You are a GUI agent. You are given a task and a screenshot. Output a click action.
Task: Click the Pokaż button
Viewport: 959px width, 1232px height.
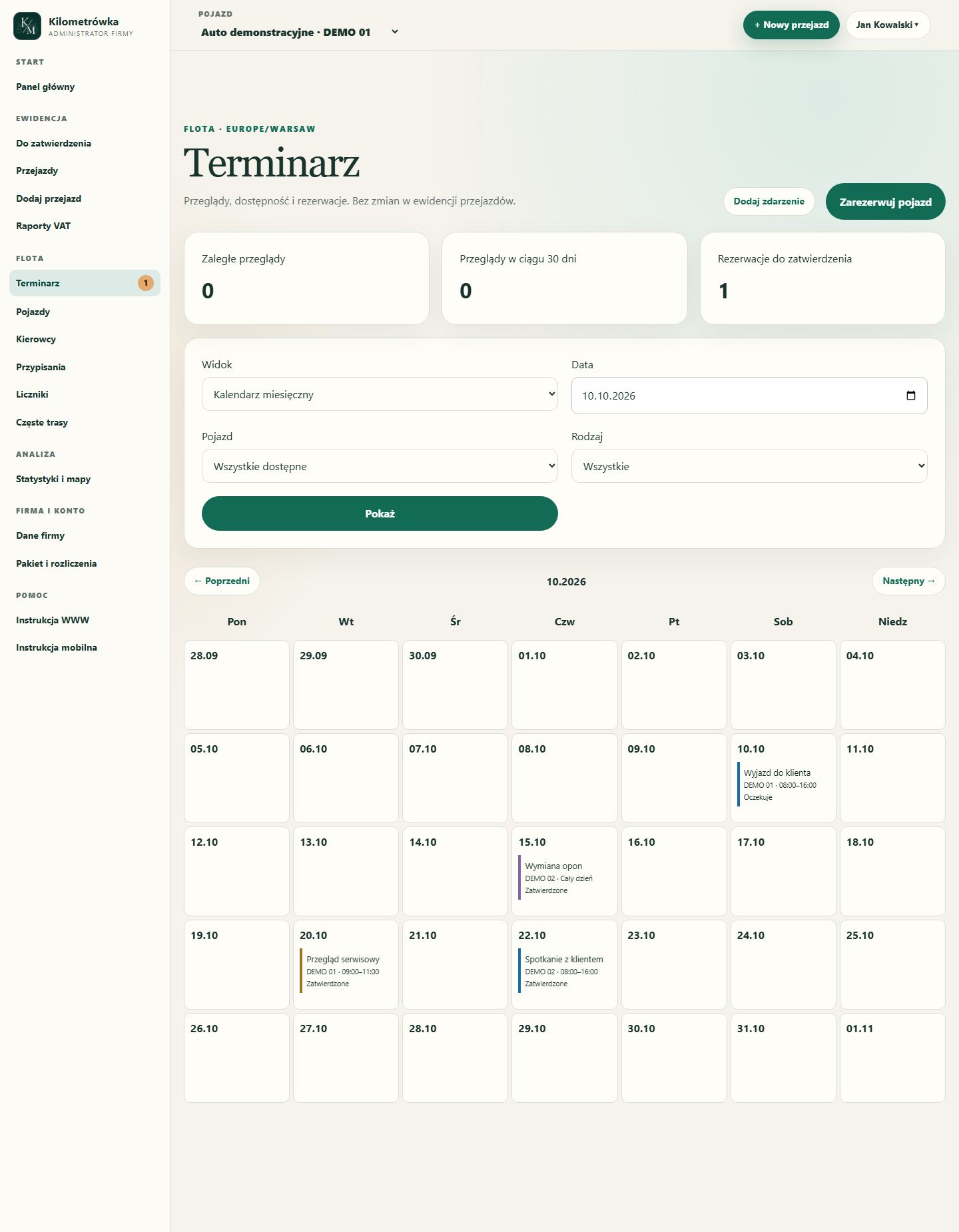(x=380, y=513)
